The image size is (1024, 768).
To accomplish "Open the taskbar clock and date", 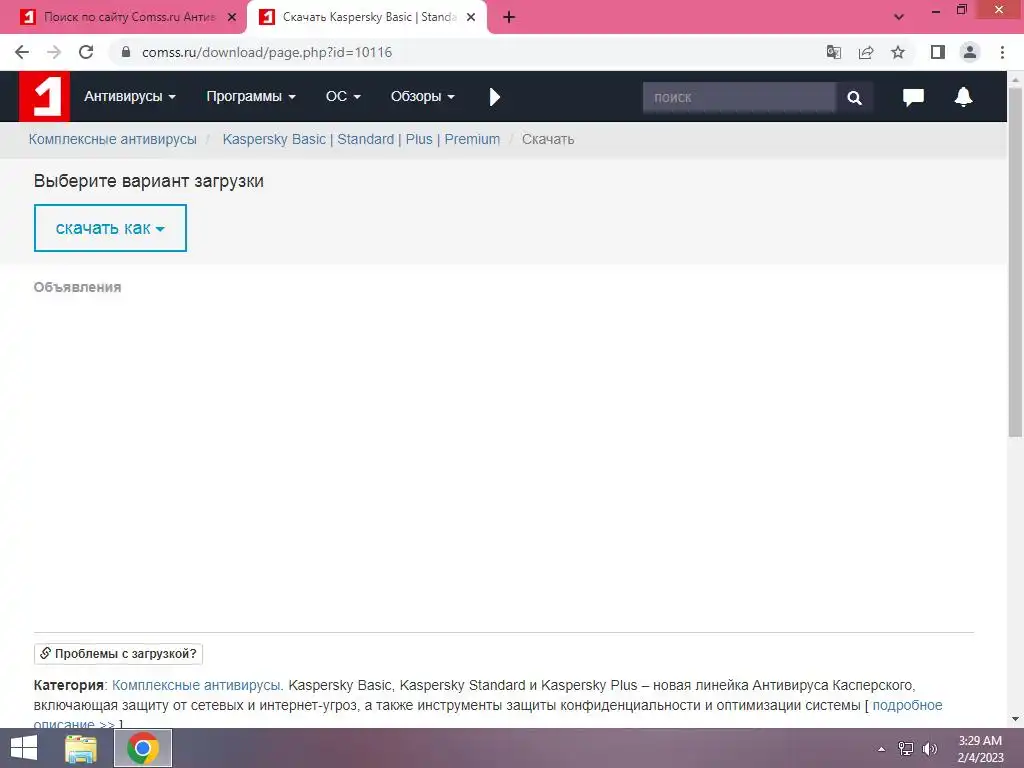I will click(980, 749).
